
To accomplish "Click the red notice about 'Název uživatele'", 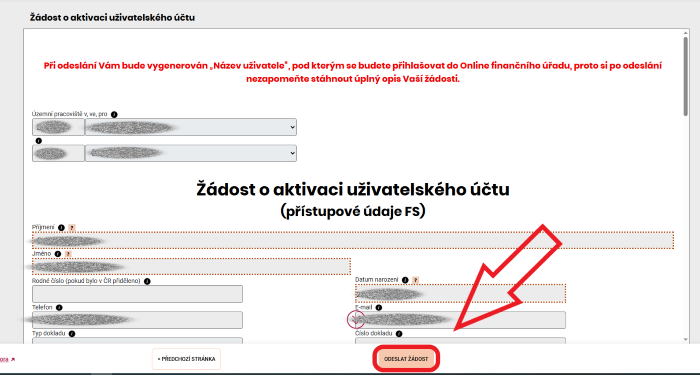I will [353, 72].
